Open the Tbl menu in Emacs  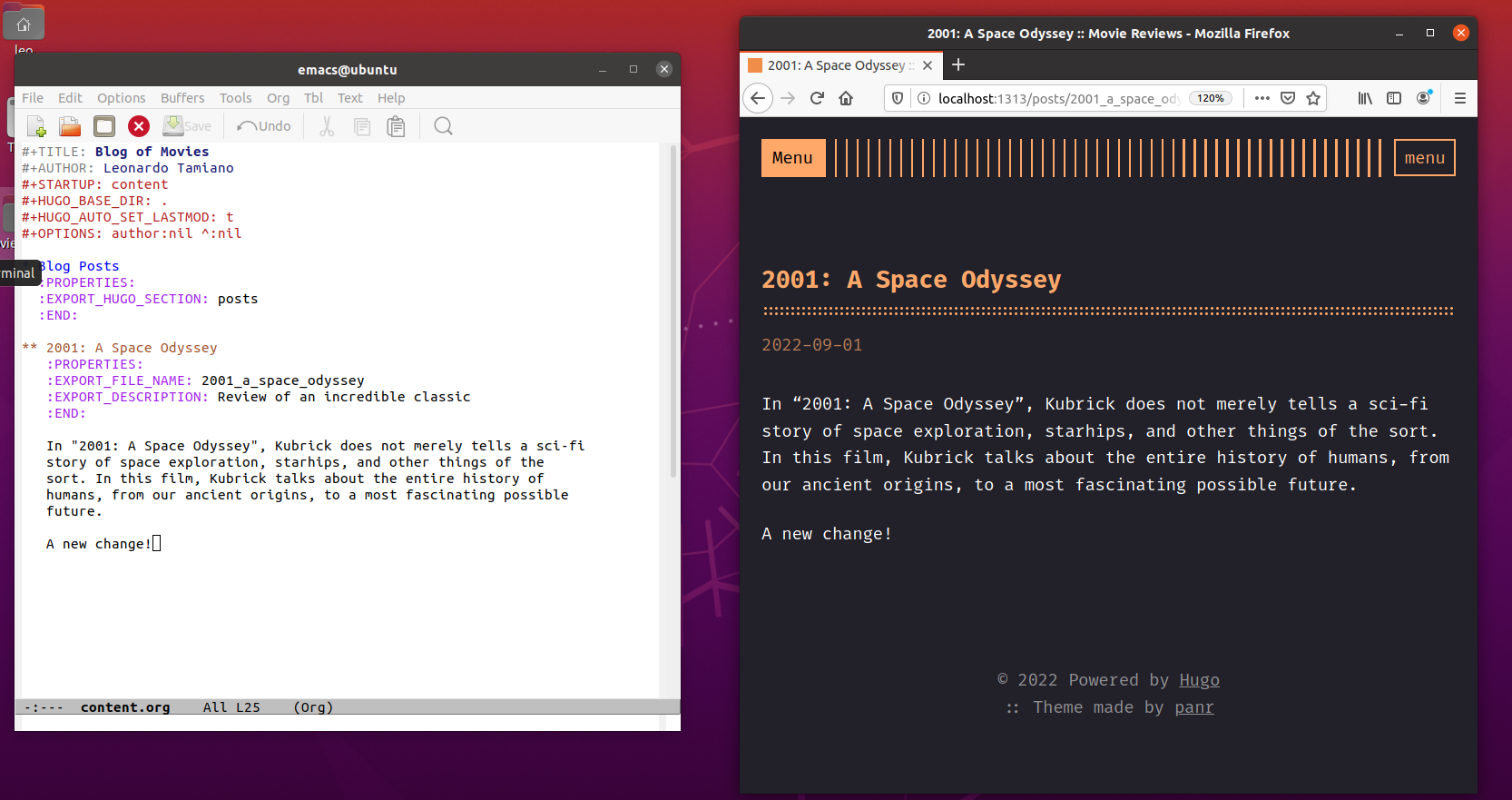click(313, 98)
